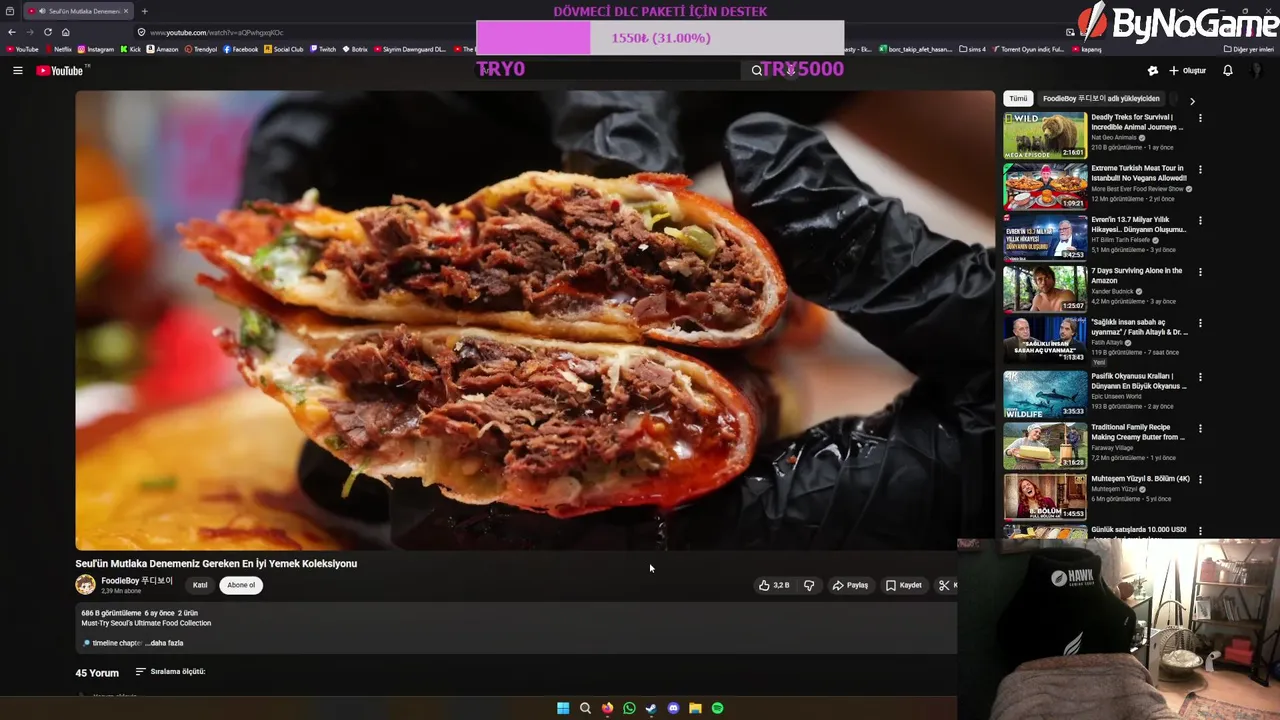1280x720 pixels.
Task: Click the 45 Yorum comments count
Action: pos(97,673)
